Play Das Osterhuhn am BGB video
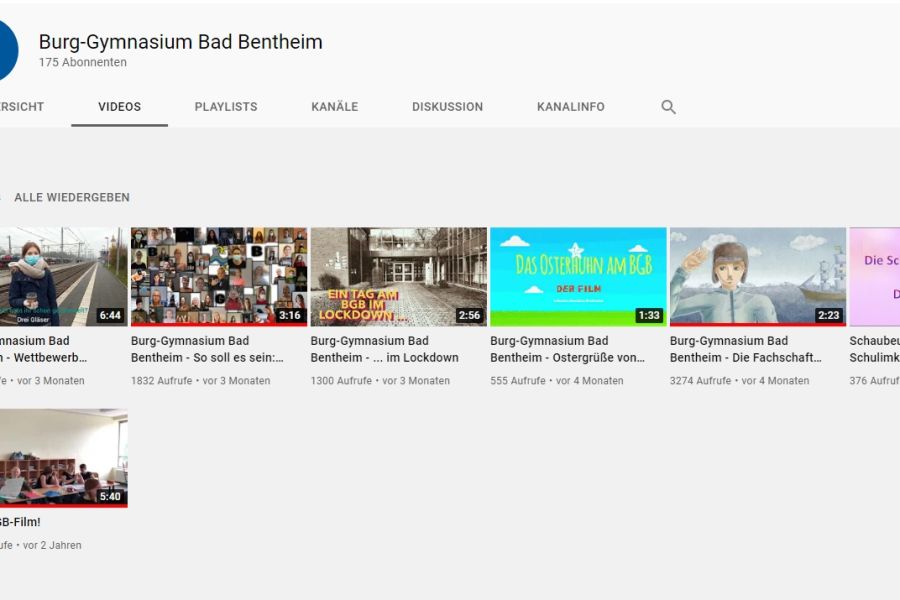This screenshot has width=900, height=600. [x=578, y=277]
